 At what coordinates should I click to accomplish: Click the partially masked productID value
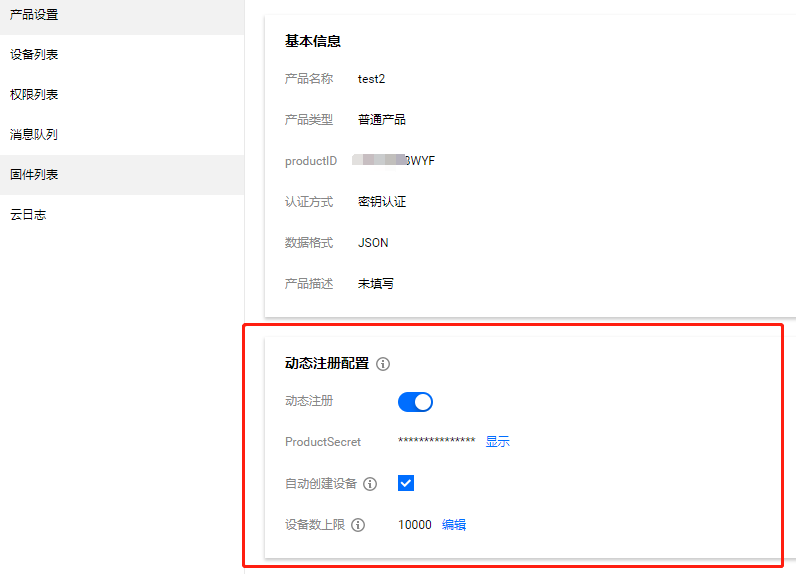coord(396,161)
